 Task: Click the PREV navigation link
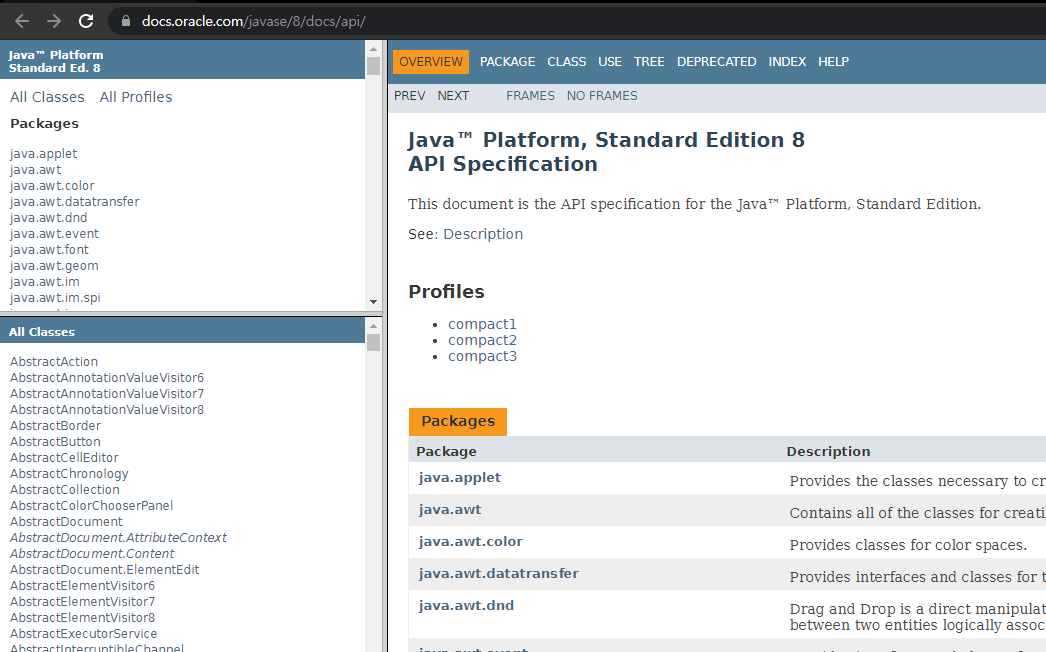click(x=410, y=95)
